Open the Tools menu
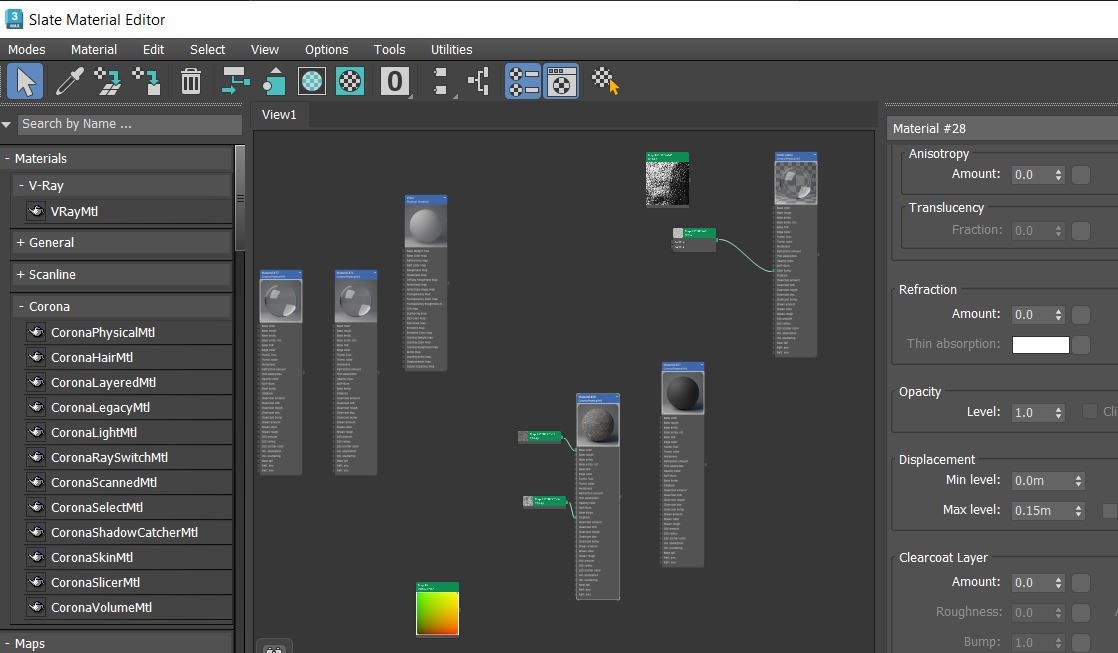Screen dimensions: 1118x653 (389, 49)
